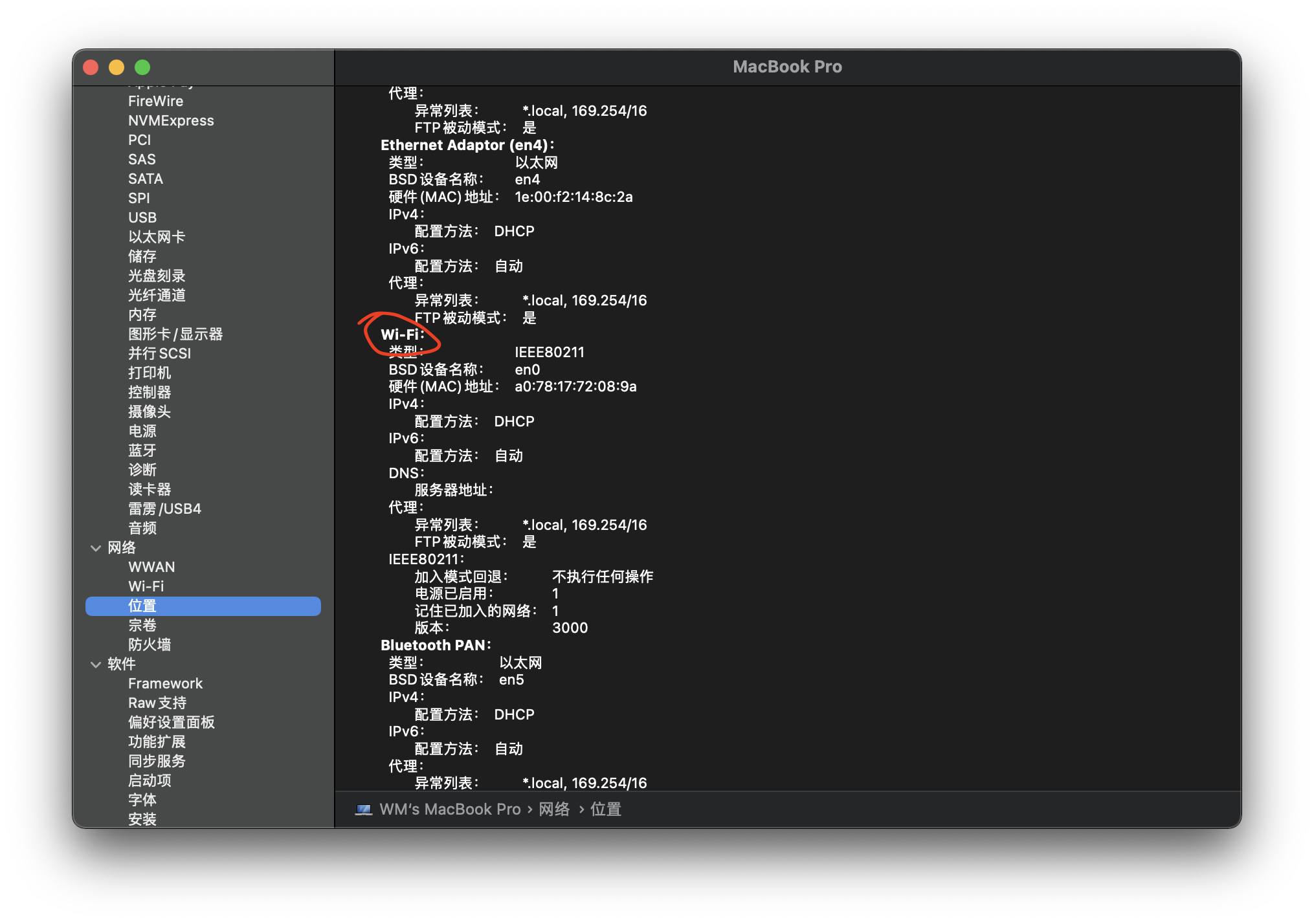1314x924 pixels.
Task: Select FireWire in the sidebar
Action: coord(155,101)
